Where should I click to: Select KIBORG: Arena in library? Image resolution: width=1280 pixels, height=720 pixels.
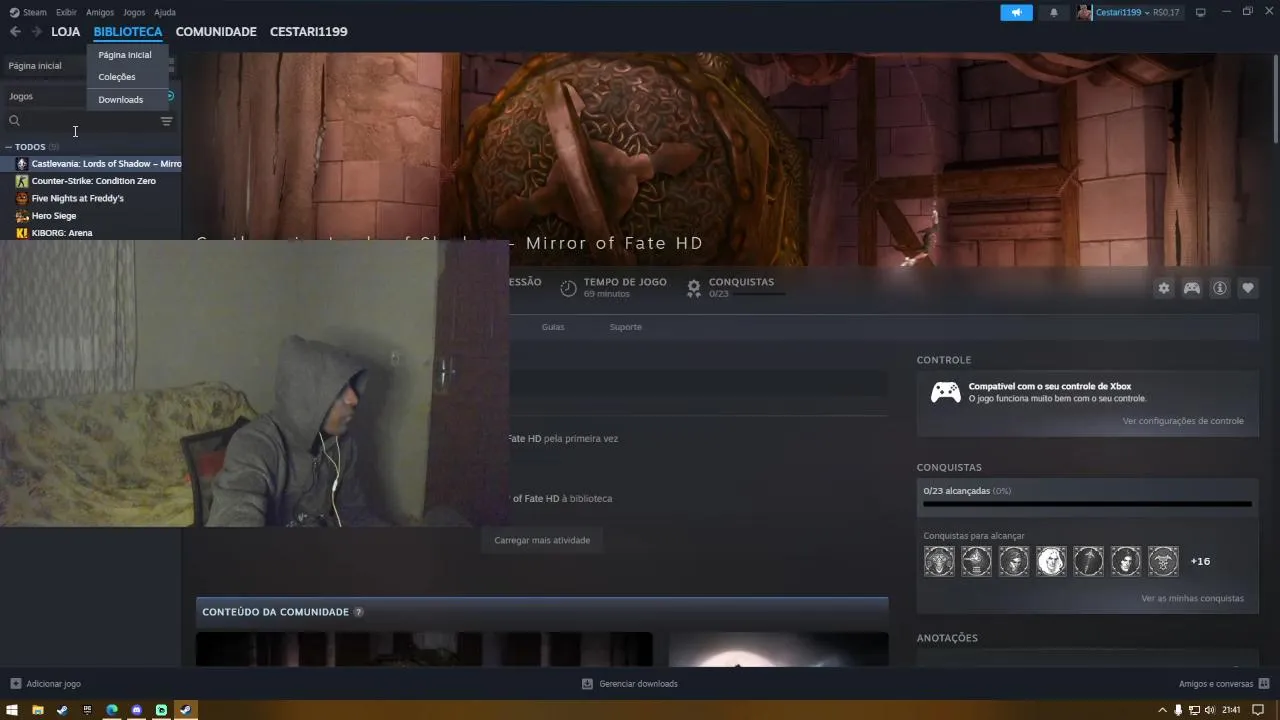[x=91, y=233]
